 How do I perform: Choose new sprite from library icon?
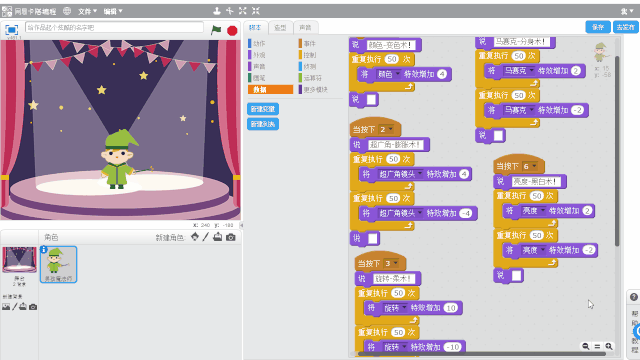[x=195, y=237]
